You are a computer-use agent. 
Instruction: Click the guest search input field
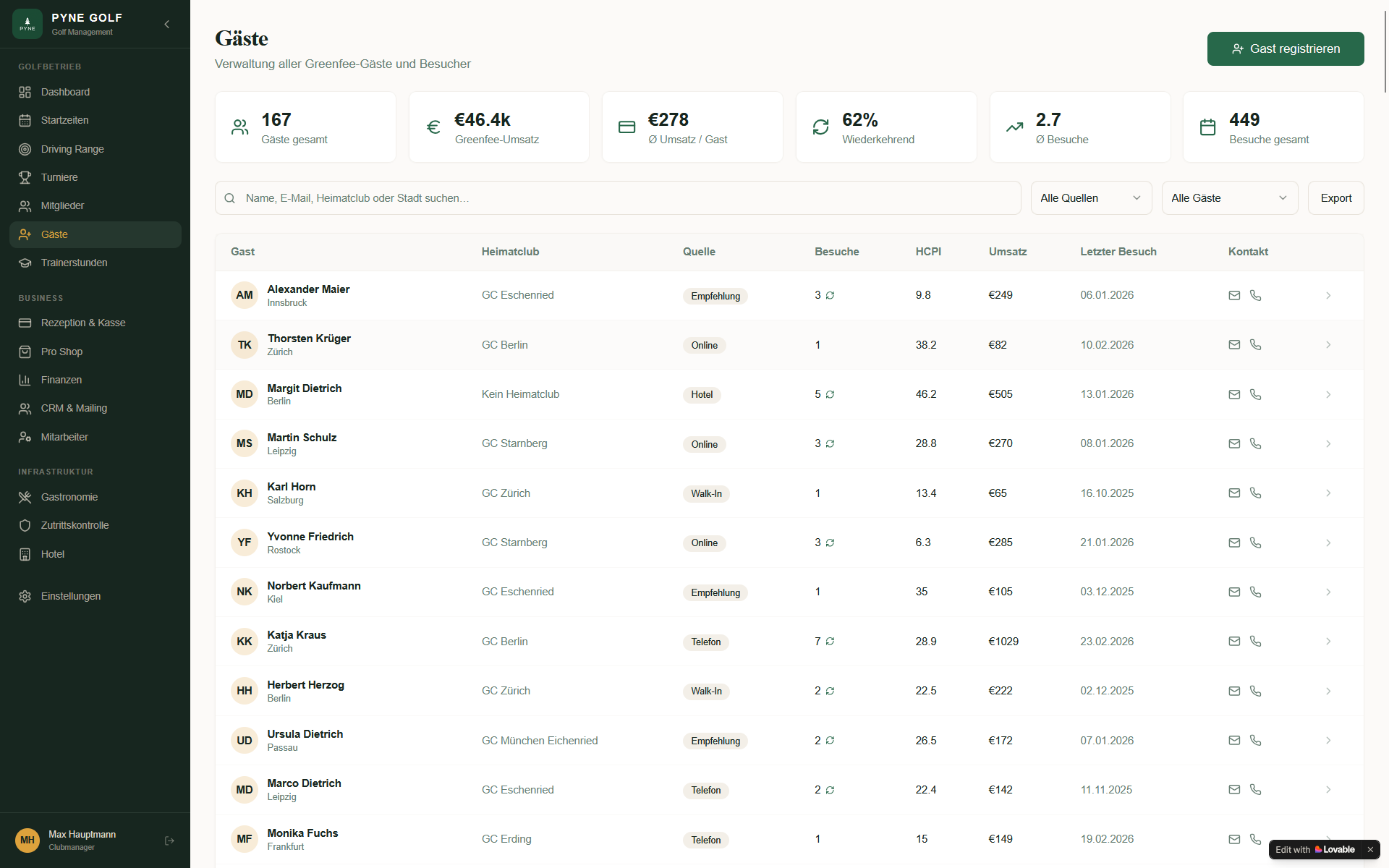pos(617,198)
